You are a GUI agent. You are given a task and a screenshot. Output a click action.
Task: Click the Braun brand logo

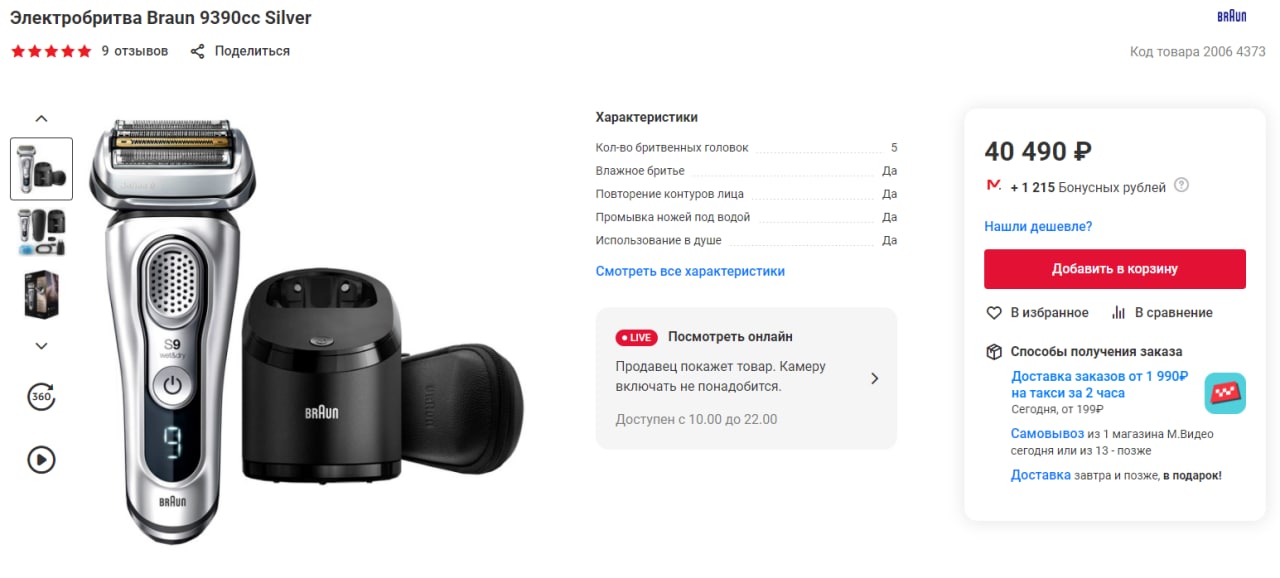coord(1231,16)
